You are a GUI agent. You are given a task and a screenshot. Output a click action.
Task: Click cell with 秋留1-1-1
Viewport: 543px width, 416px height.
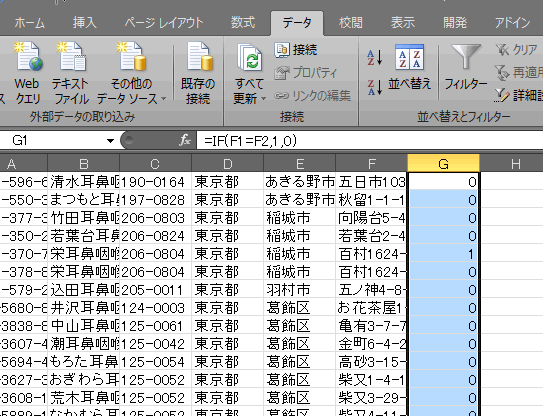tap(372, 200)
